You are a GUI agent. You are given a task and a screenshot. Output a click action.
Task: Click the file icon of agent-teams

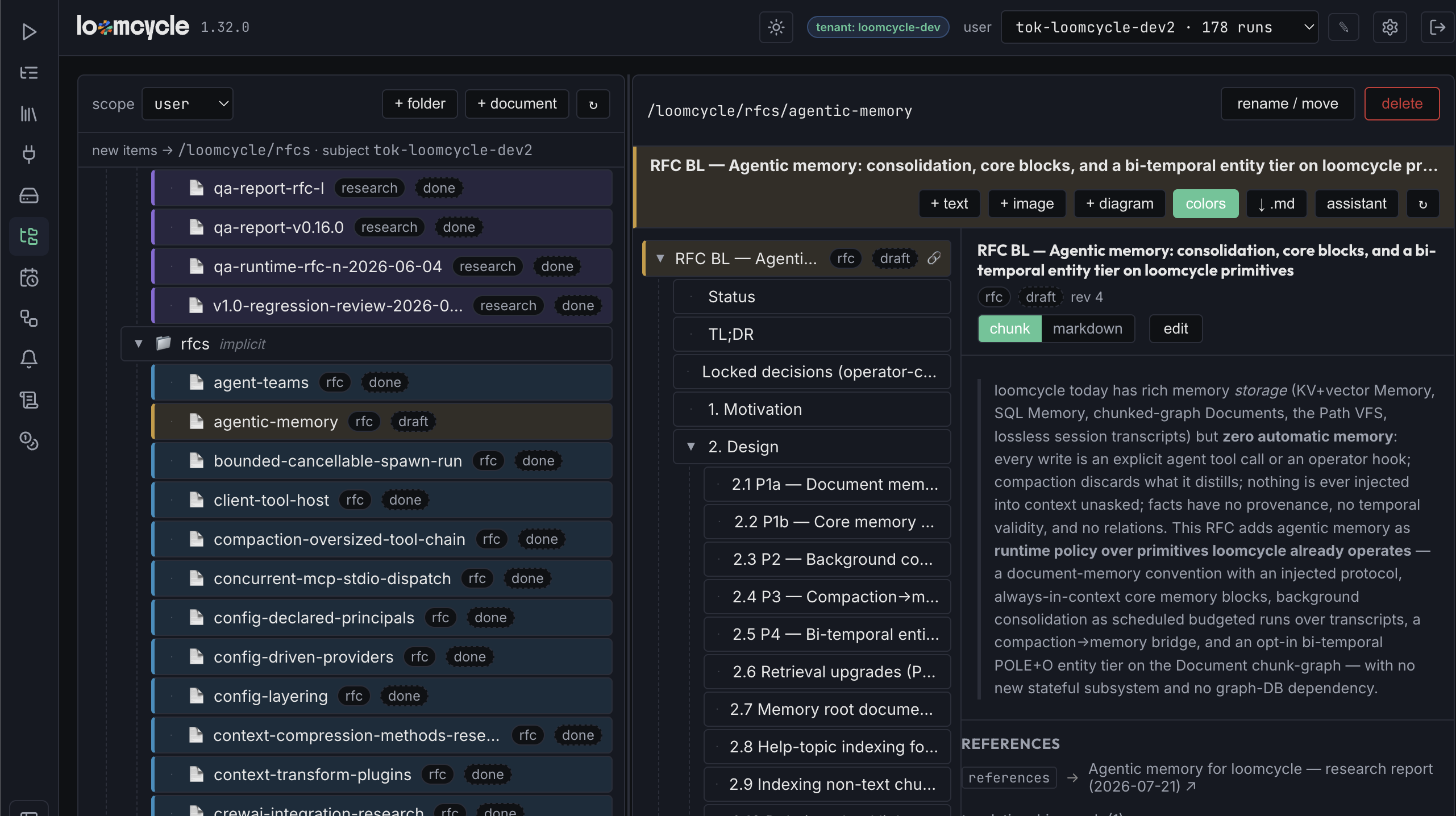click(x=196, y=382)
